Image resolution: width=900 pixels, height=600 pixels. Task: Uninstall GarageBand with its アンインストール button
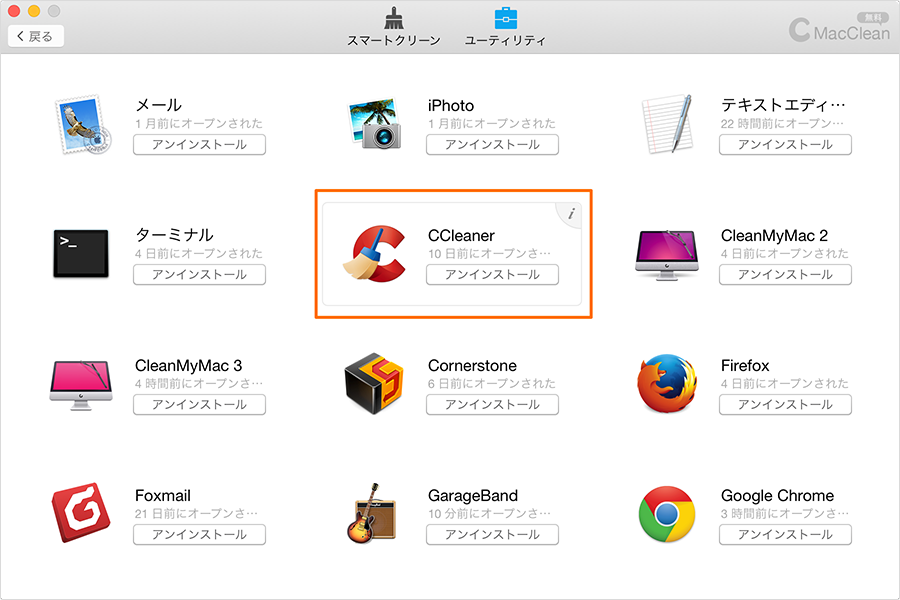[x=492, y=535]
